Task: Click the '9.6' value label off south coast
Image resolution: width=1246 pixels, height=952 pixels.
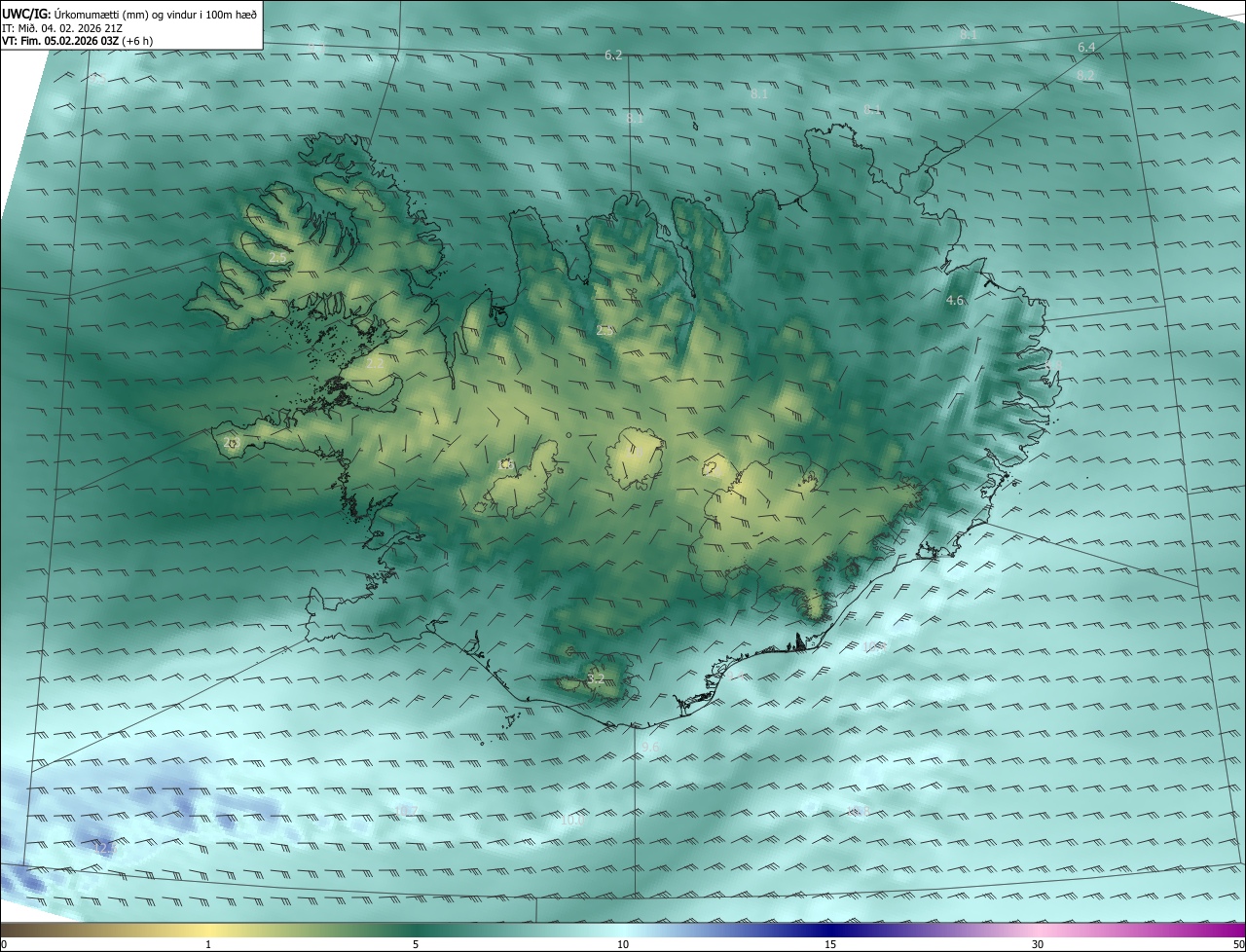Action: [x=650, y=748]
